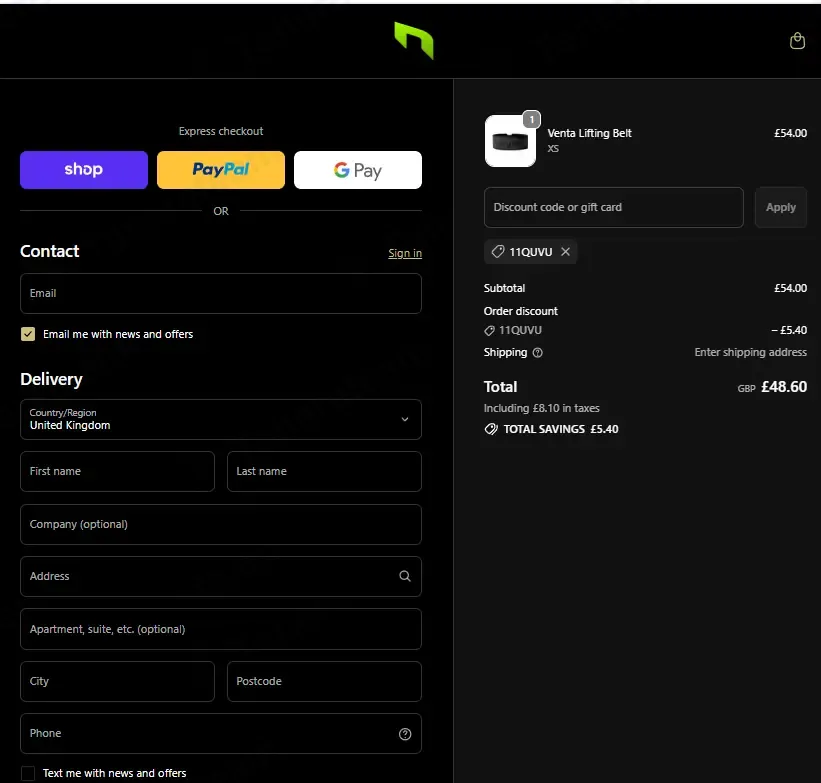Focus the Discount code or gift card field
Viewport: 821px width, 783px height.
614,207
